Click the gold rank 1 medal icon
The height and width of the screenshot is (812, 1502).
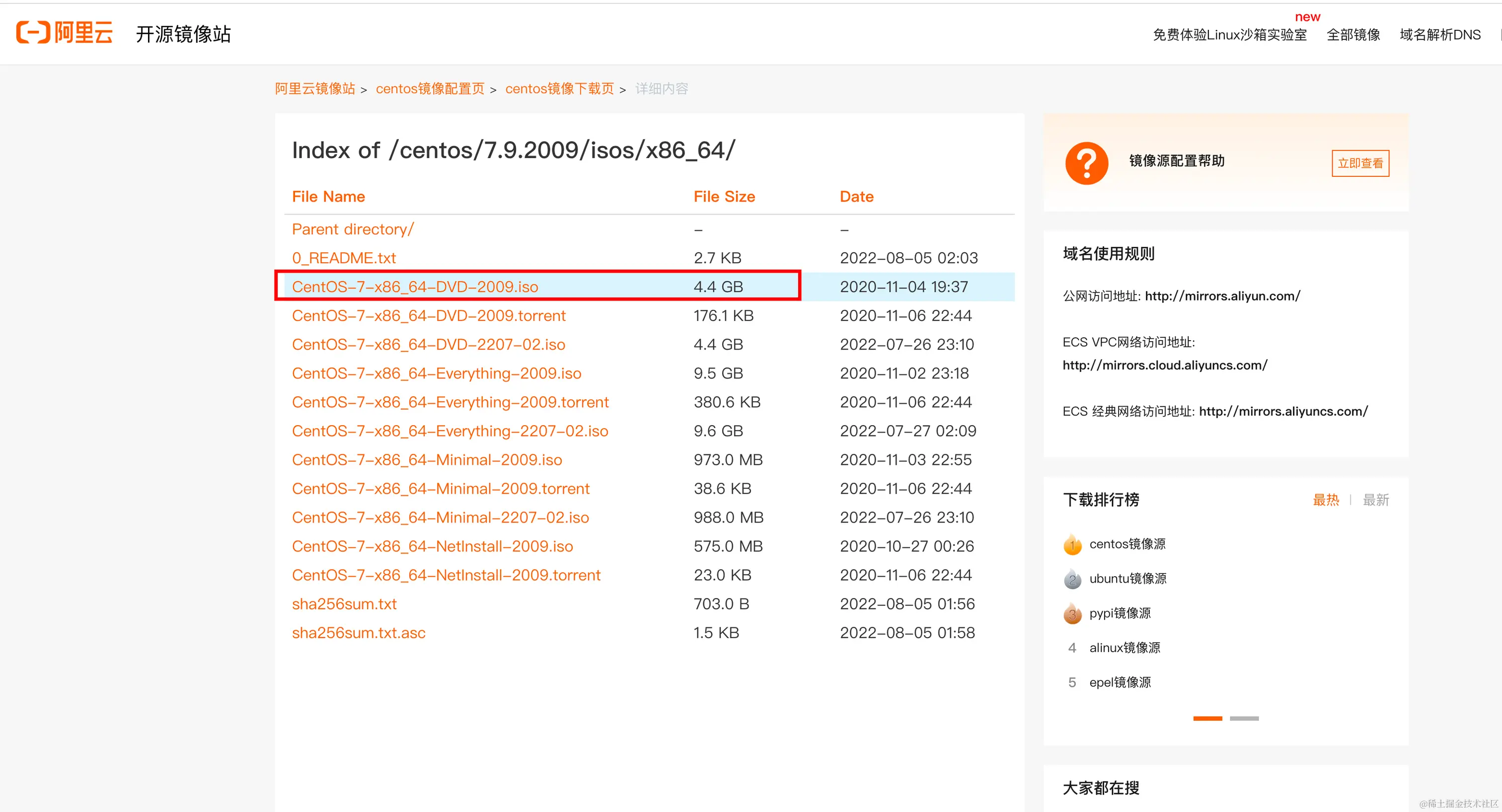pos(1072,544)
